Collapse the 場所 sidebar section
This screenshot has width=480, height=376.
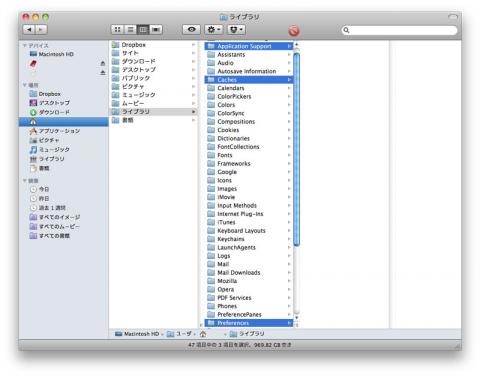[x=24, y=85]
